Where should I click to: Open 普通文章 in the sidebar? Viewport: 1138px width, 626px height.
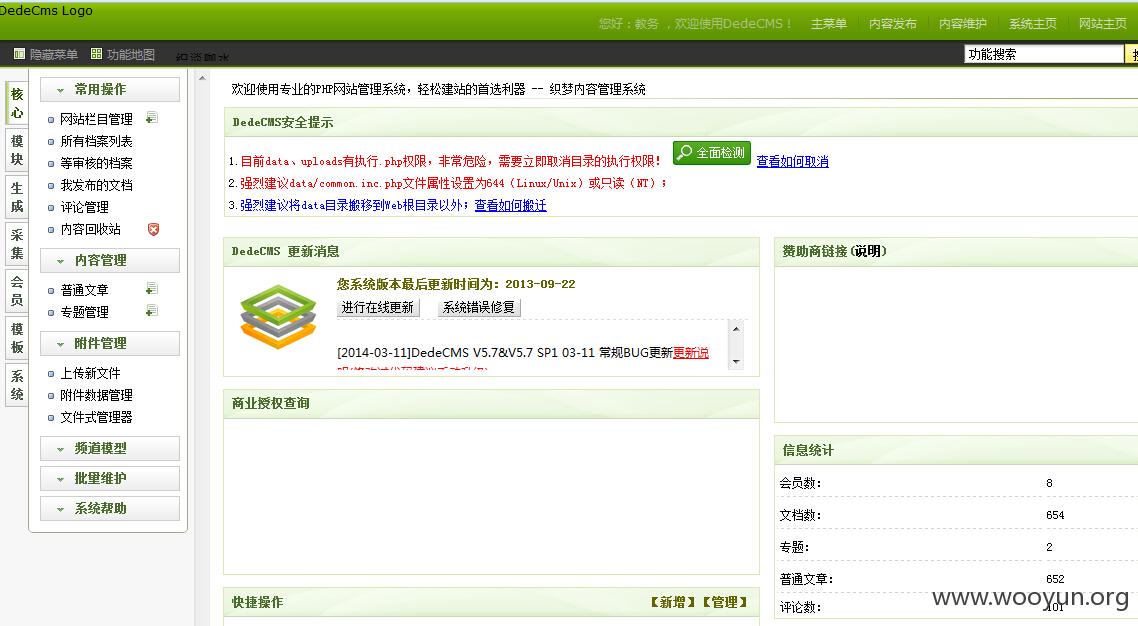(x=84, y=290)
